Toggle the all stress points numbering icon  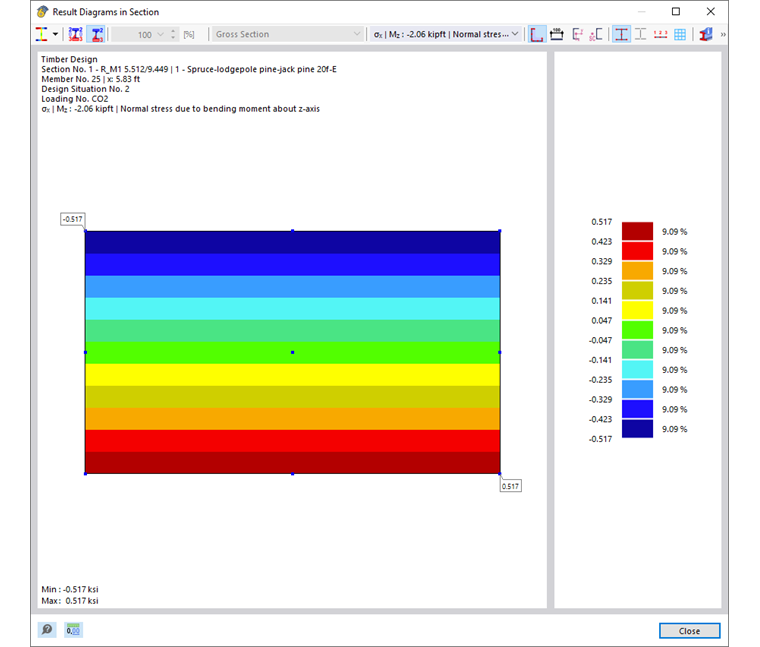coord(76,34)
